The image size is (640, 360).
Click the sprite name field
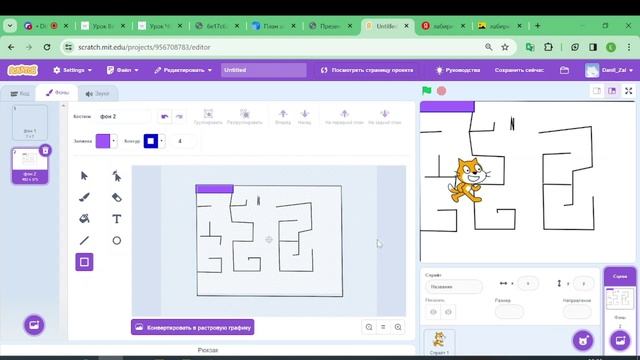click(454, 287)
